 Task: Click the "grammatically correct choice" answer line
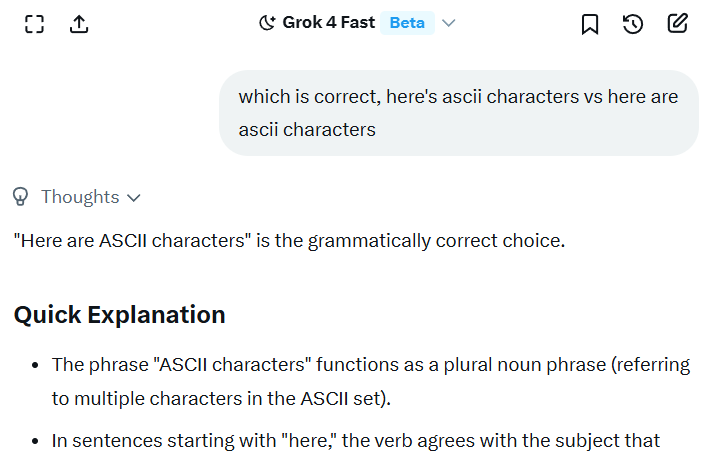(x=289, y=241)
